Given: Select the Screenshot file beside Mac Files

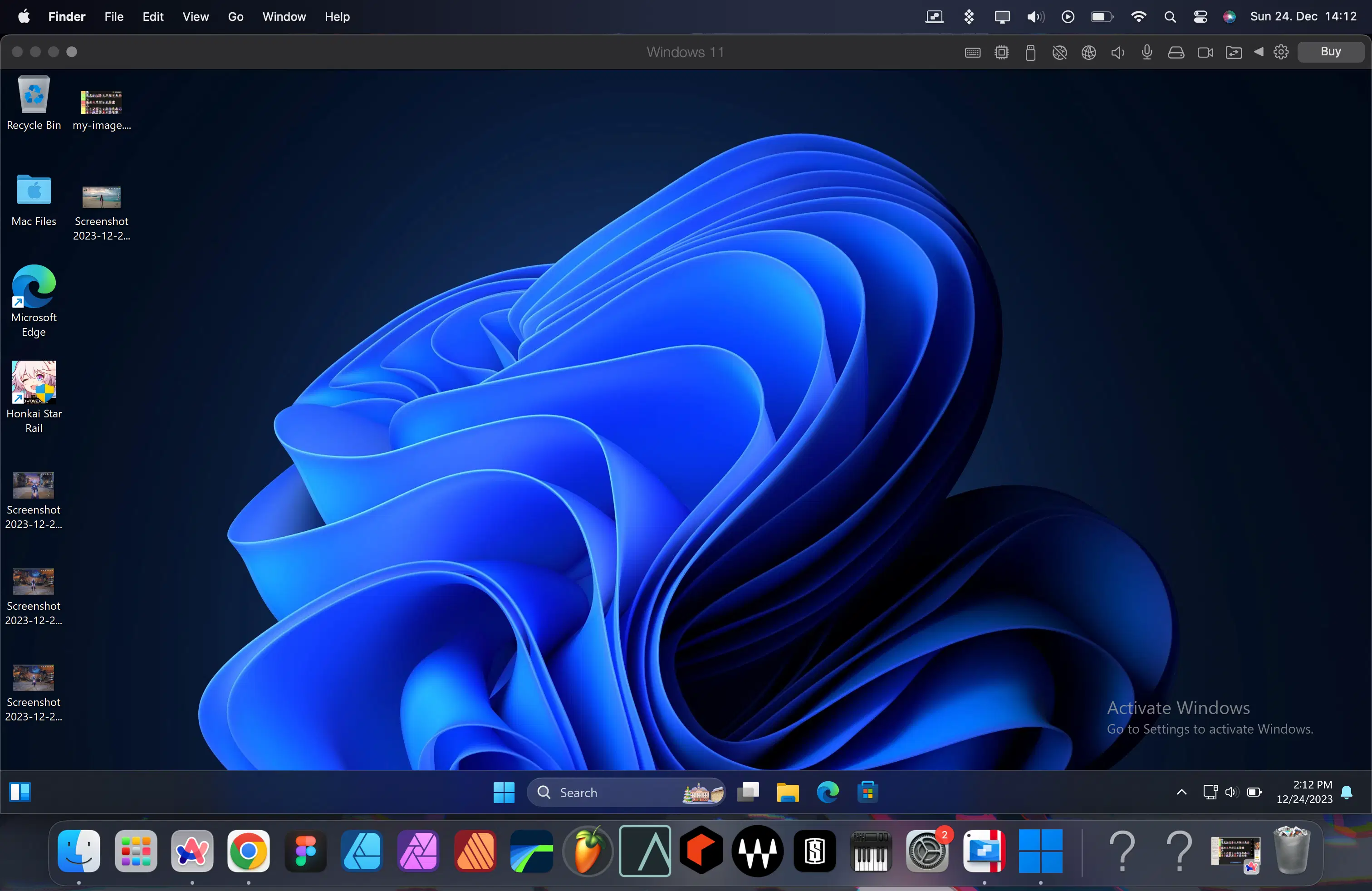Looking at the screenshot, I should tap(102, 212).
